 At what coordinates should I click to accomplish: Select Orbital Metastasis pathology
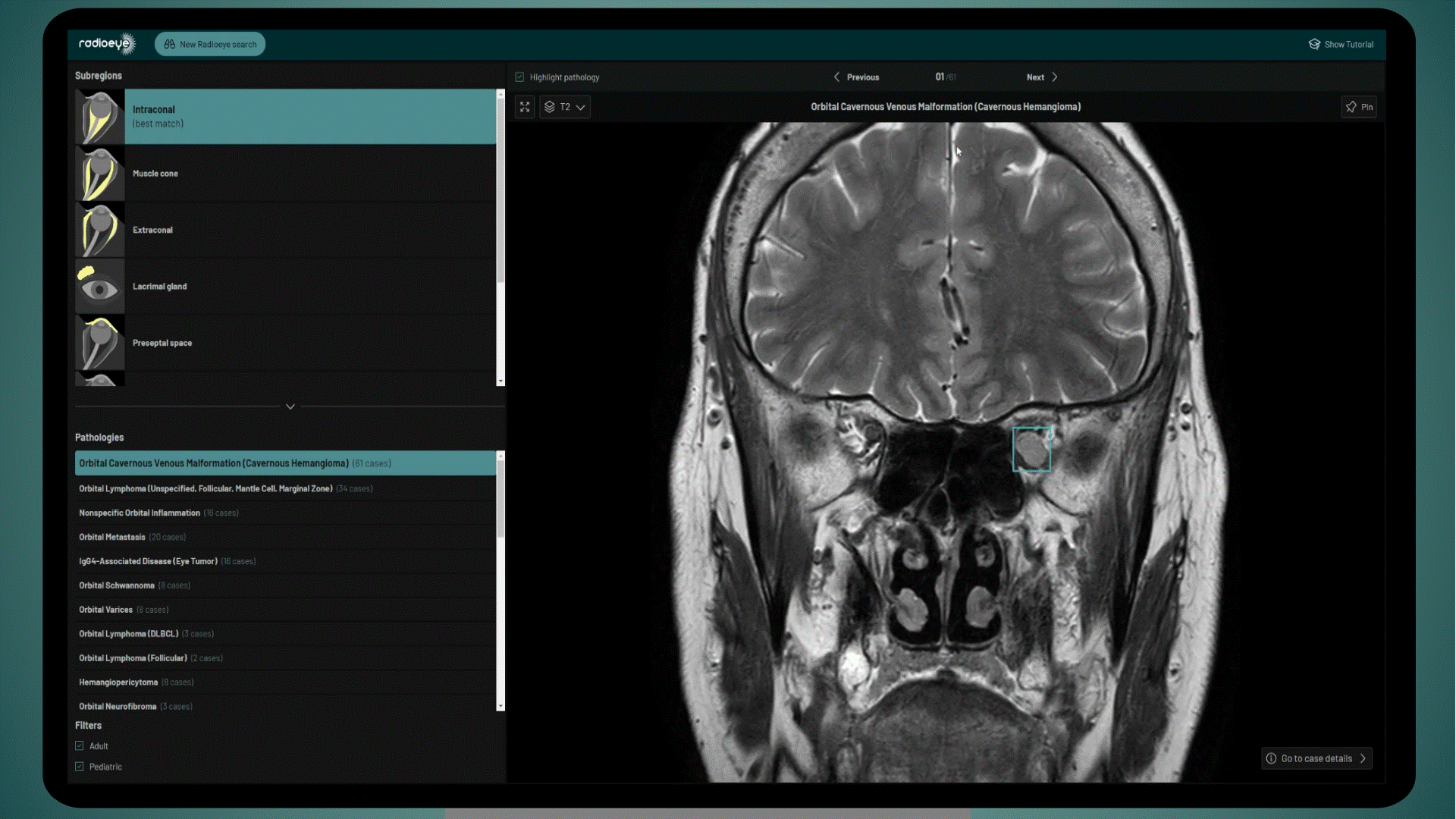click(286, 537)
